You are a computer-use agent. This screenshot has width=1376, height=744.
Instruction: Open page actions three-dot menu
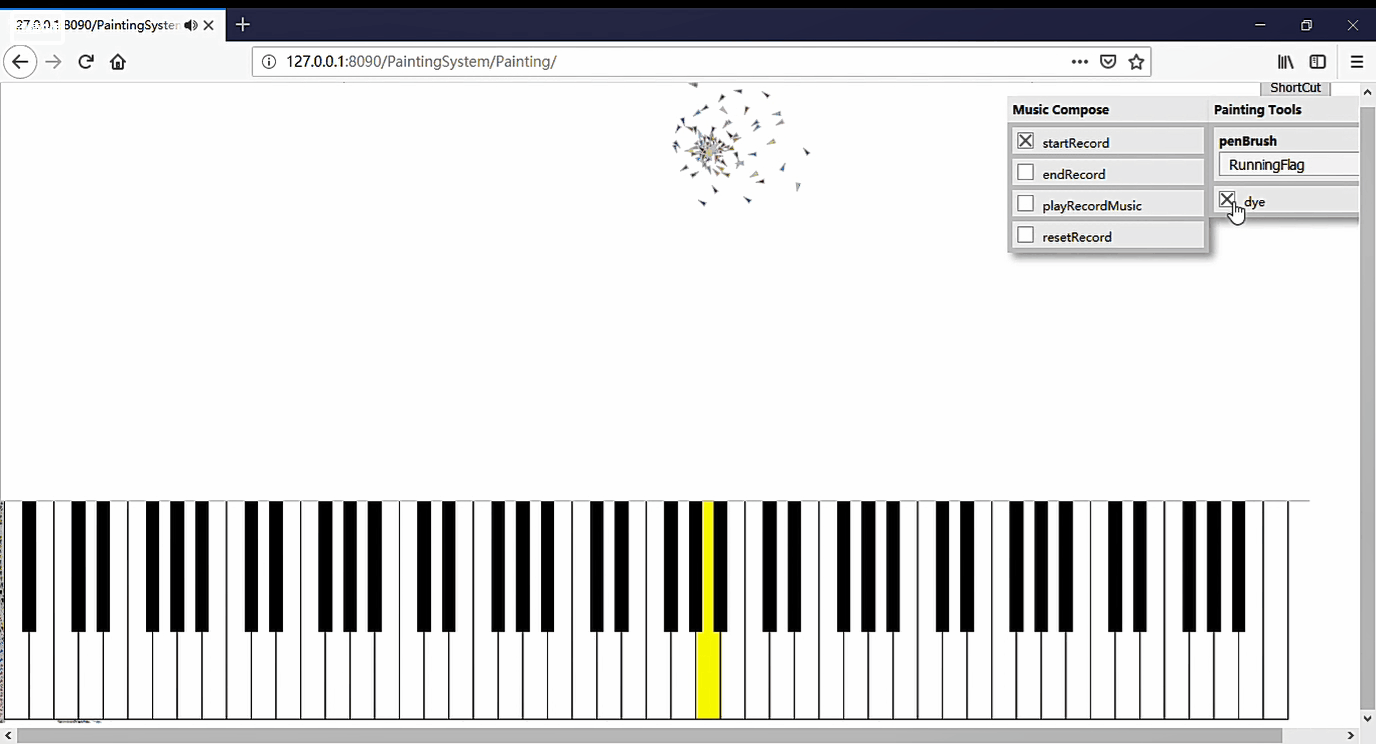point(1079,62)
